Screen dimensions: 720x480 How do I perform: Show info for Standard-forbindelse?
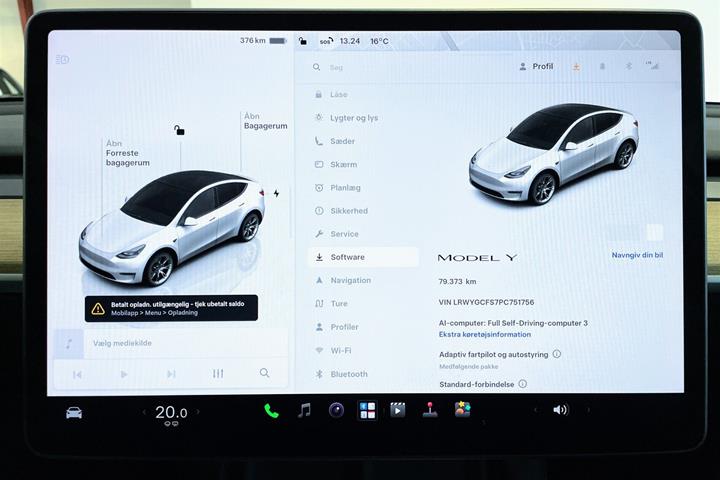523,384
